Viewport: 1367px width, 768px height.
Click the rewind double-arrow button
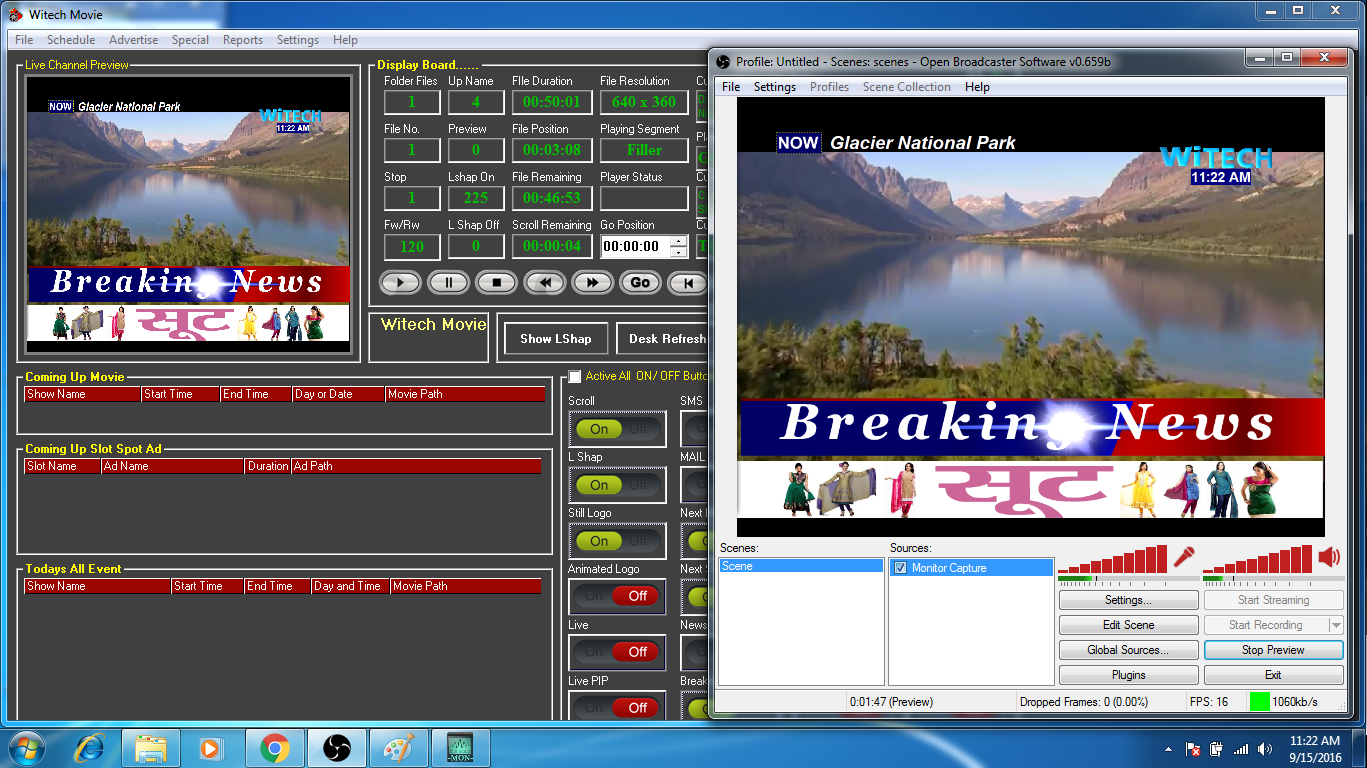544,283
